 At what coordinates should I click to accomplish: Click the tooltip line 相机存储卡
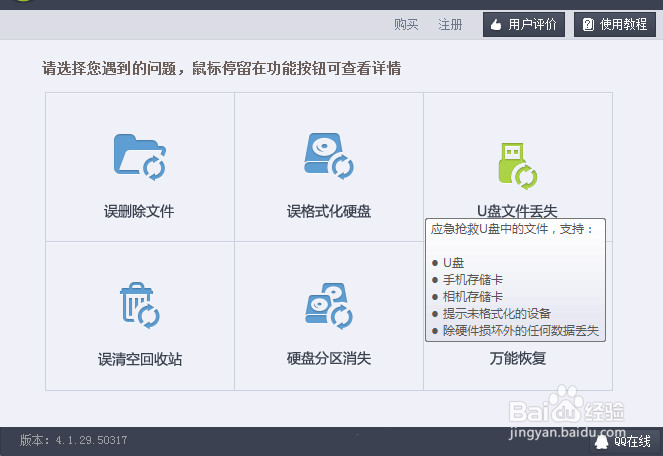tap(473, 297)
